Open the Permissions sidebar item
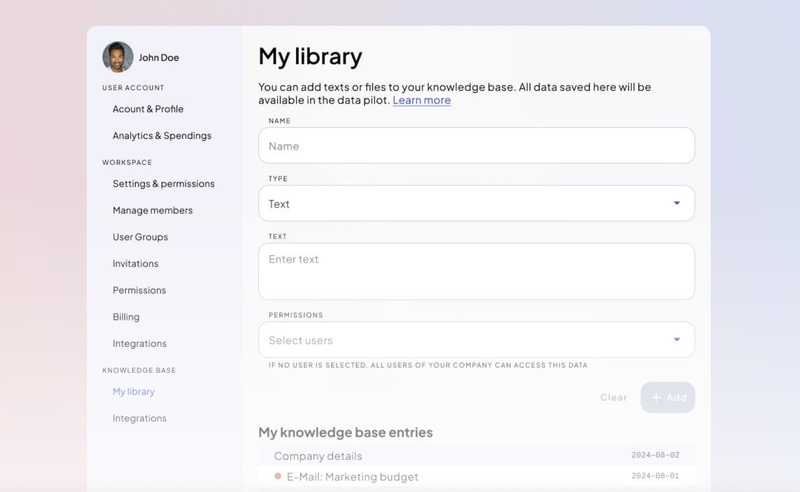Image resolution: width=800 pixels, height=492 pixels. 139,290
